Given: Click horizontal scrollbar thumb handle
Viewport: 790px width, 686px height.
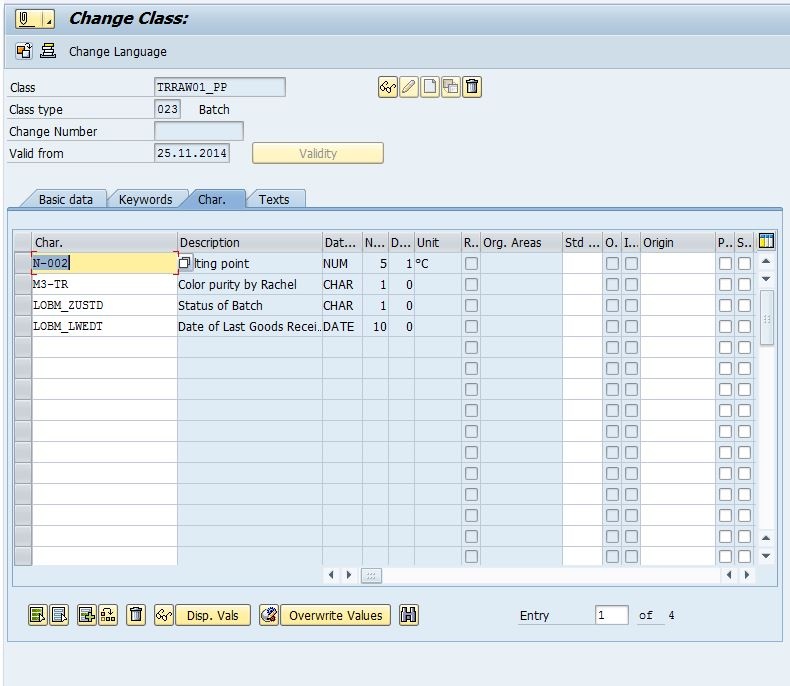Looking at the screenshot, I should [371, 575].
